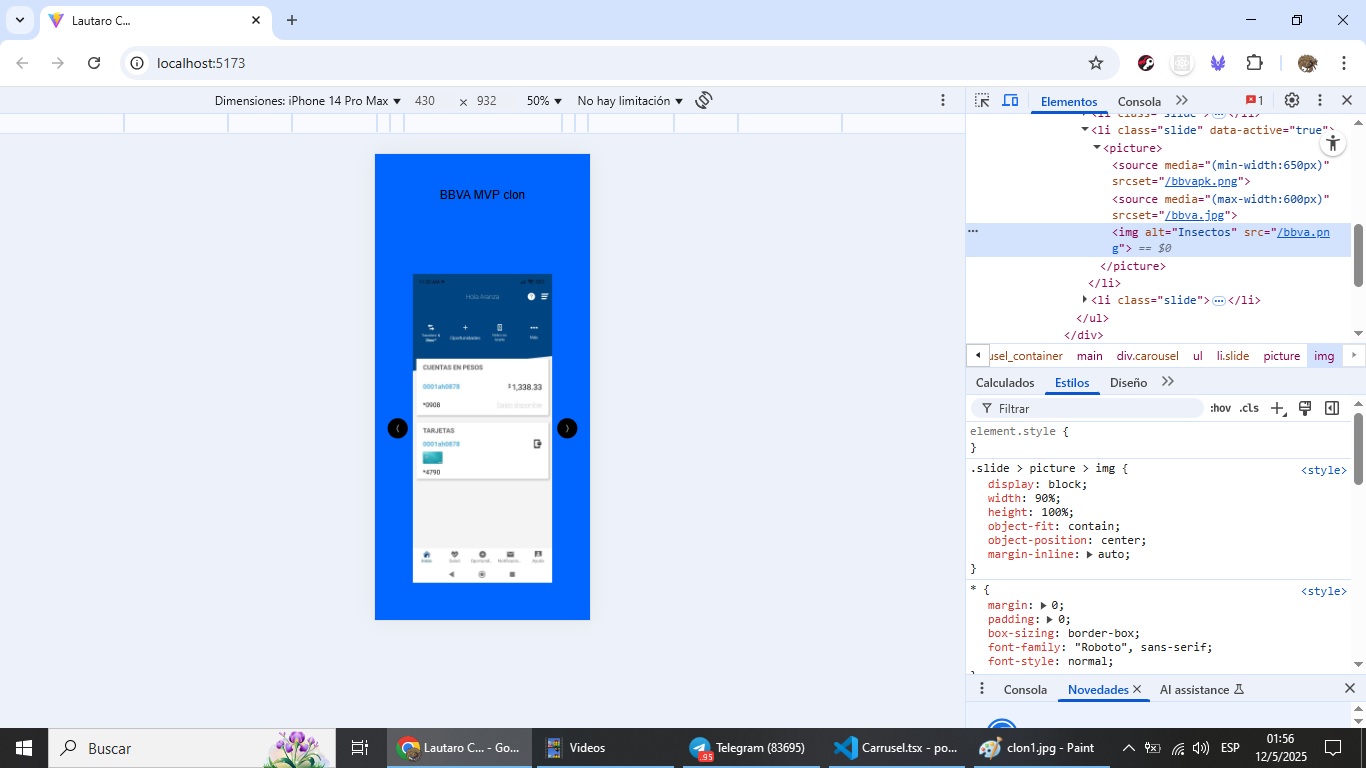The width and height of the screenshot is (1366, 768).
Task: Toggle the rendering emulations brush icon
Action: pyautogui.click(x=1304, y=408)
